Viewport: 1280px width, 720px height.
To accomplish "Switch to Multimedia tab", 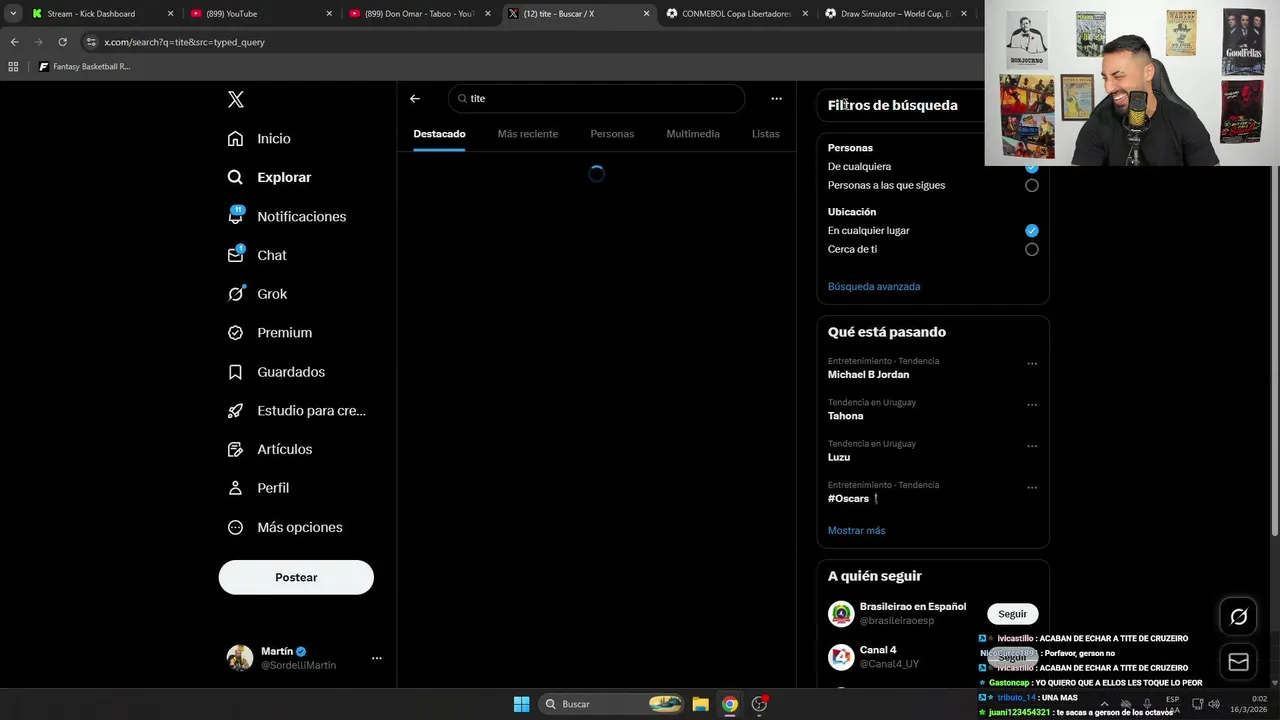I will tap(693, 134).
